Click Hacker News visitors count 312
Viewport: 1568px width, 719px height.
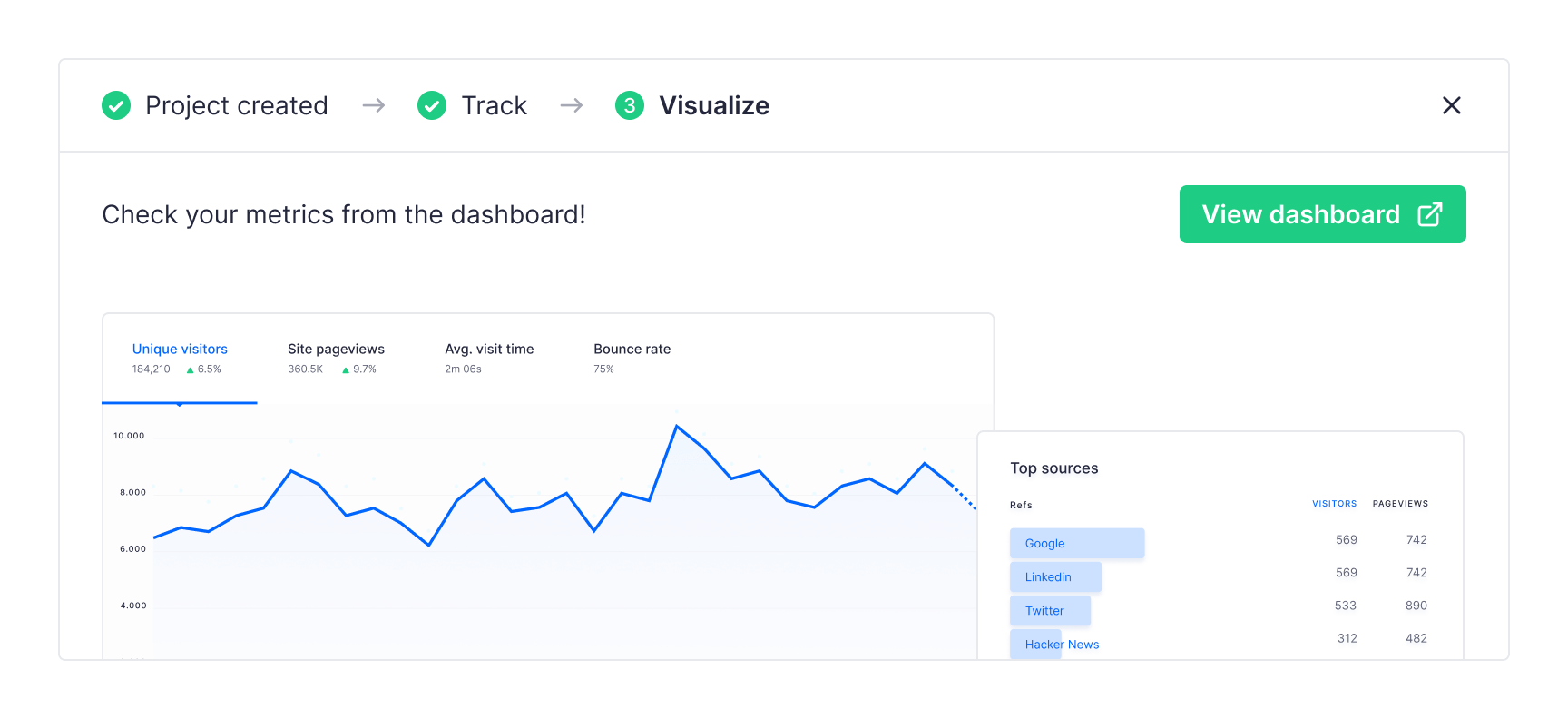(1347, 638)
